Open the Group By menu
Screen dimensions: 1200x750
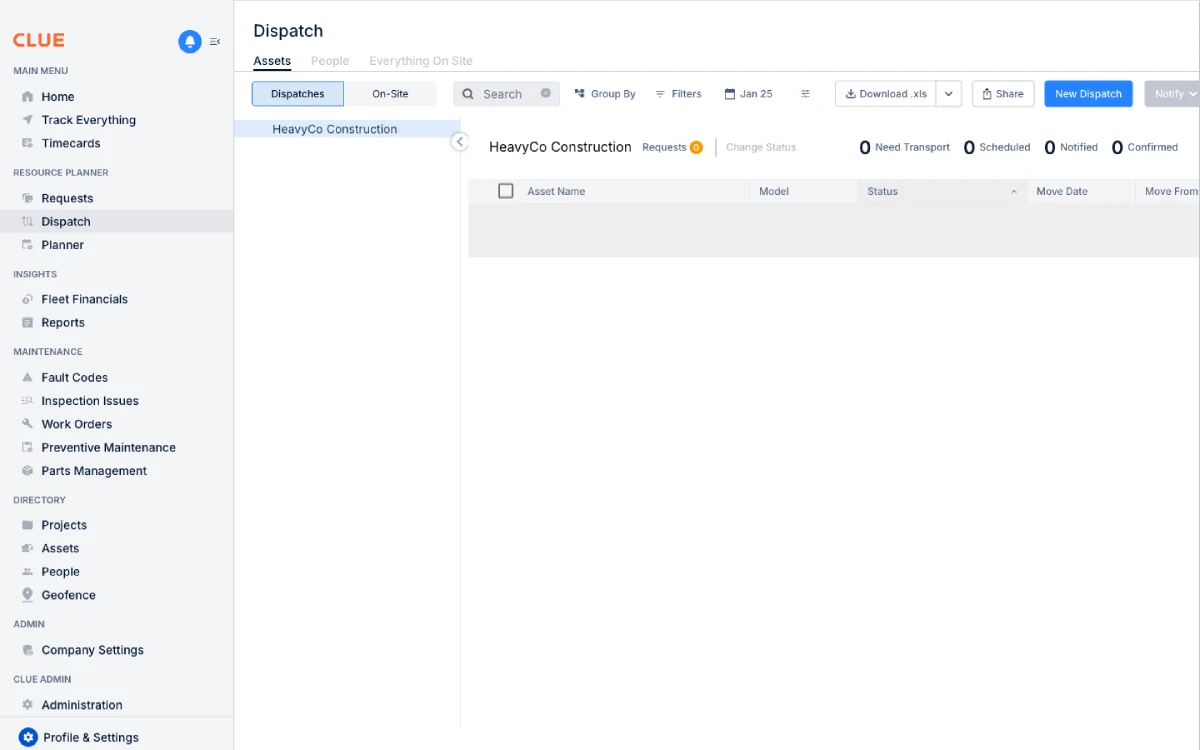pos(605,94)
